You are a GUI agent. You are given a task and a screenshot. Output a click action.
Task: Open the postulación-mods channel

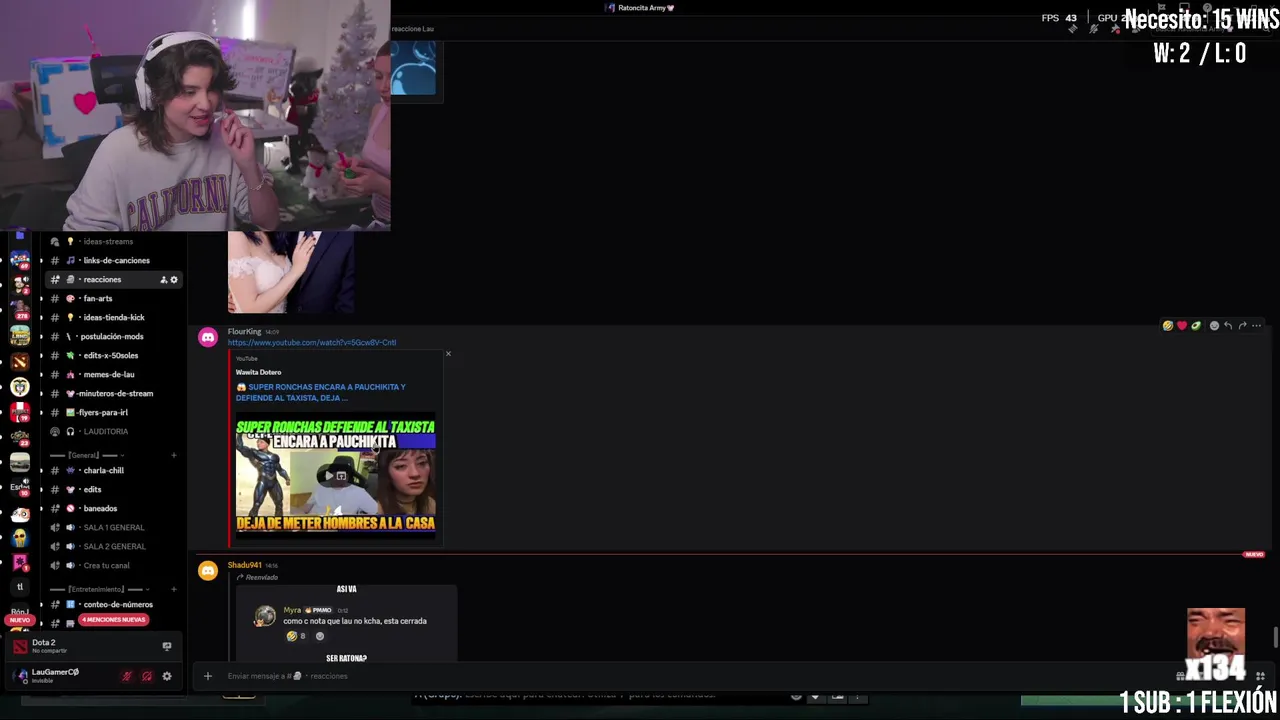coord(112,336)
